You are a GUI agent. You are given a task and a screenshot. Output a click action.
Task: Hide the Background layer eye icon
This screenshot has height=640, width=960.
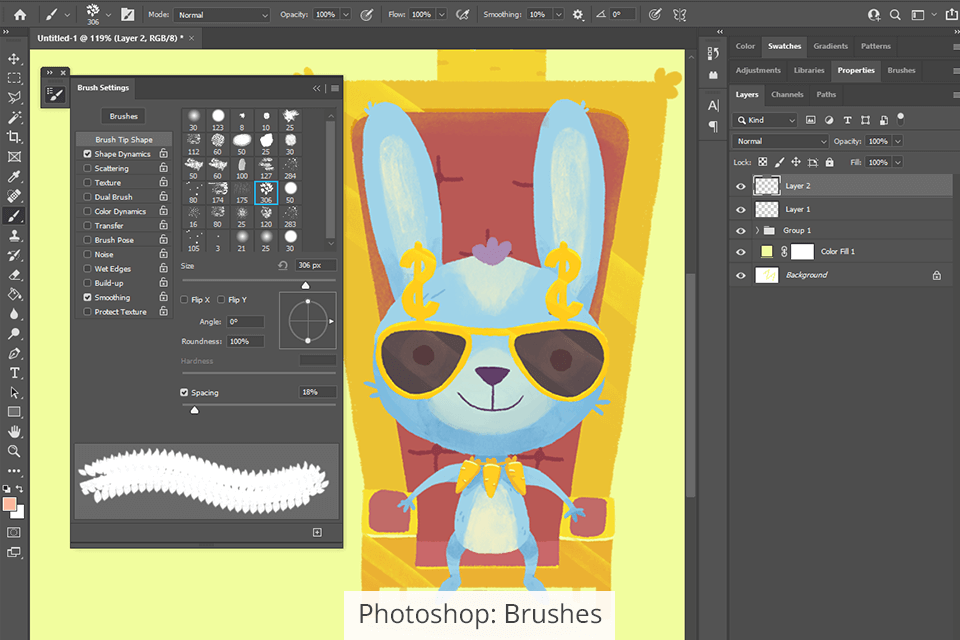(741, 276)
